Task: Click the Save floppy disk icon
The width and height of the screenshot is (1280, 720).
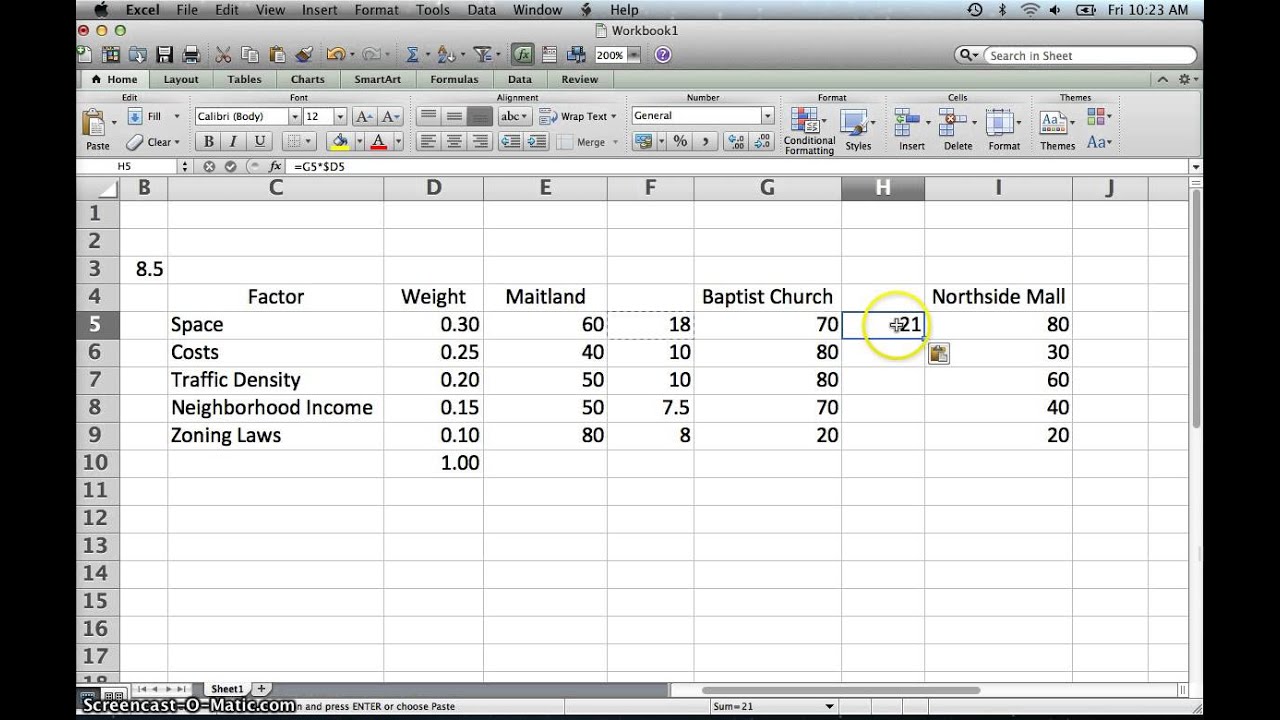Action: tap(164, 55)
